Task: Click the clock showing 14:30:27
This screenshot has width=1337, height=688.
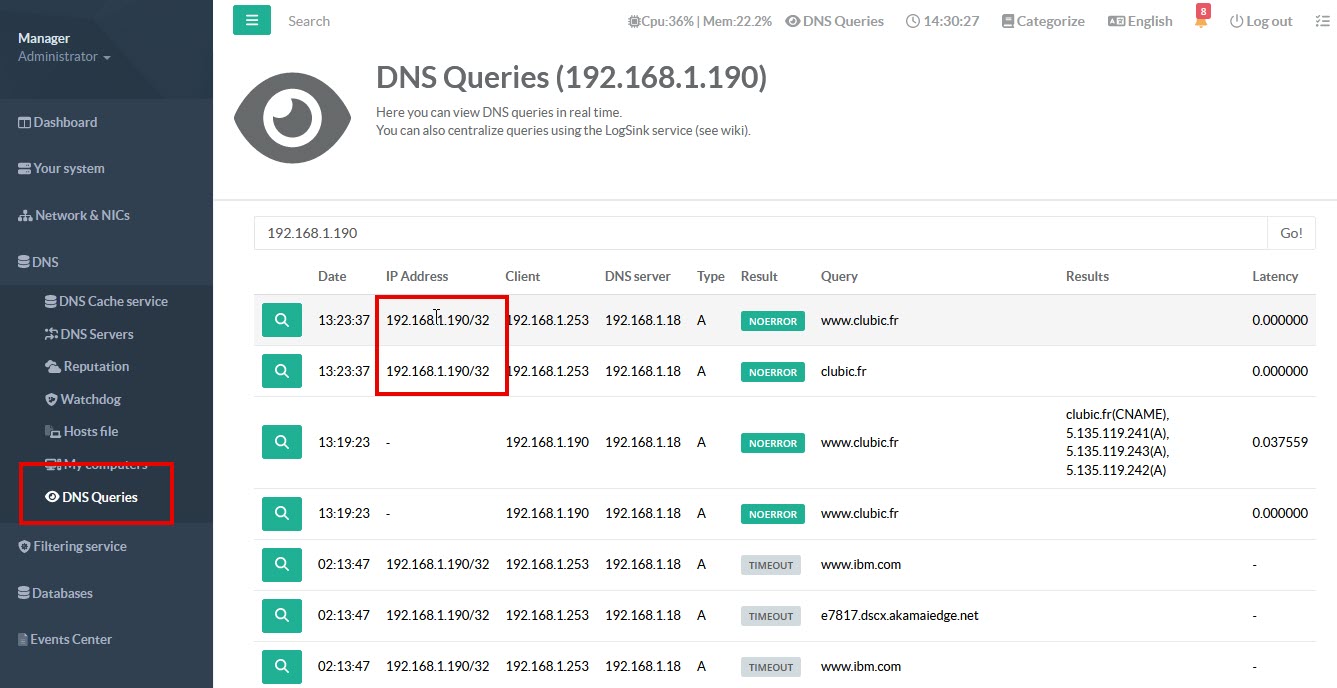Action: (942, 21)
